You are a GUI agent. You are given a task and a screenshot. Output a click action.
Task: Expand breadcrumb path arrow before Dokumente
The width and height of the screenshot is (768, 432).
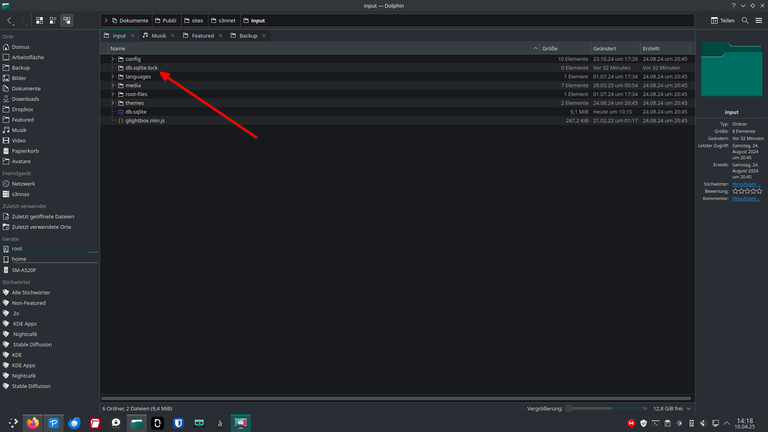tap(106, 21)
